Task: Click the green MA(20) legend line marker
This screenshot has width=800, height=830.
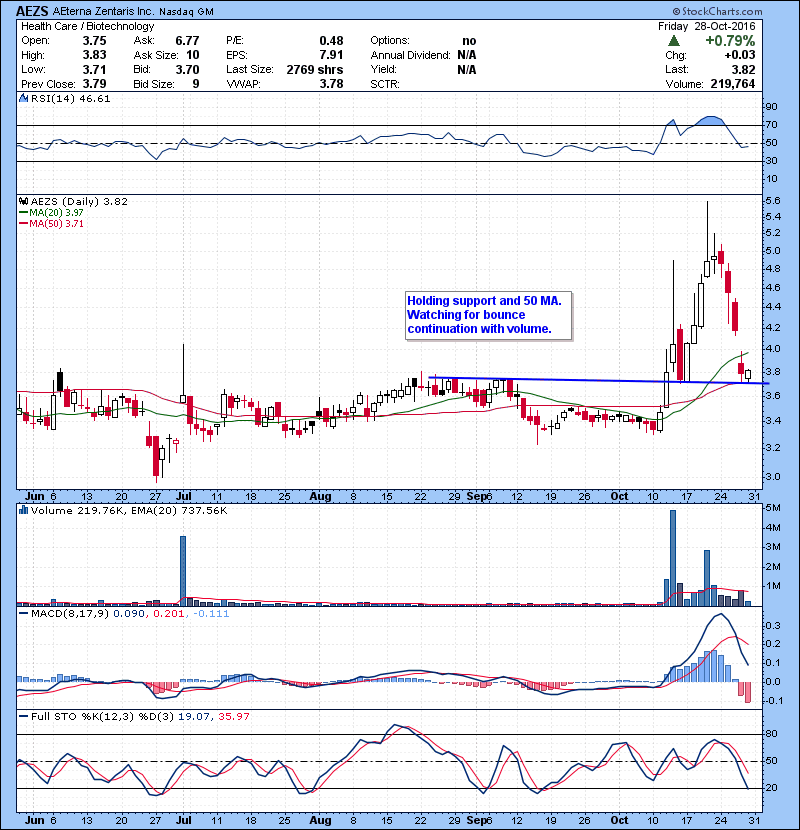Action: tap(23, 212)
